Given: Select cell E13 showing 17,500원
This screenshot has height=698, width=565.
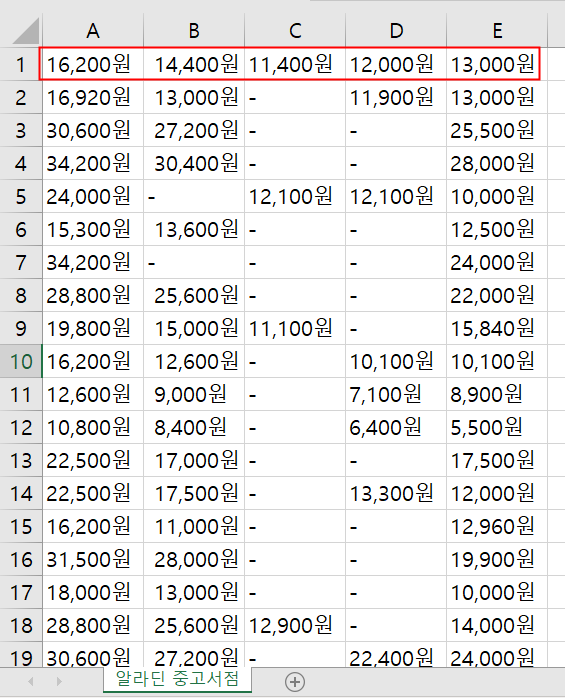Looking at the screenshot, I should tap(497, 460).
